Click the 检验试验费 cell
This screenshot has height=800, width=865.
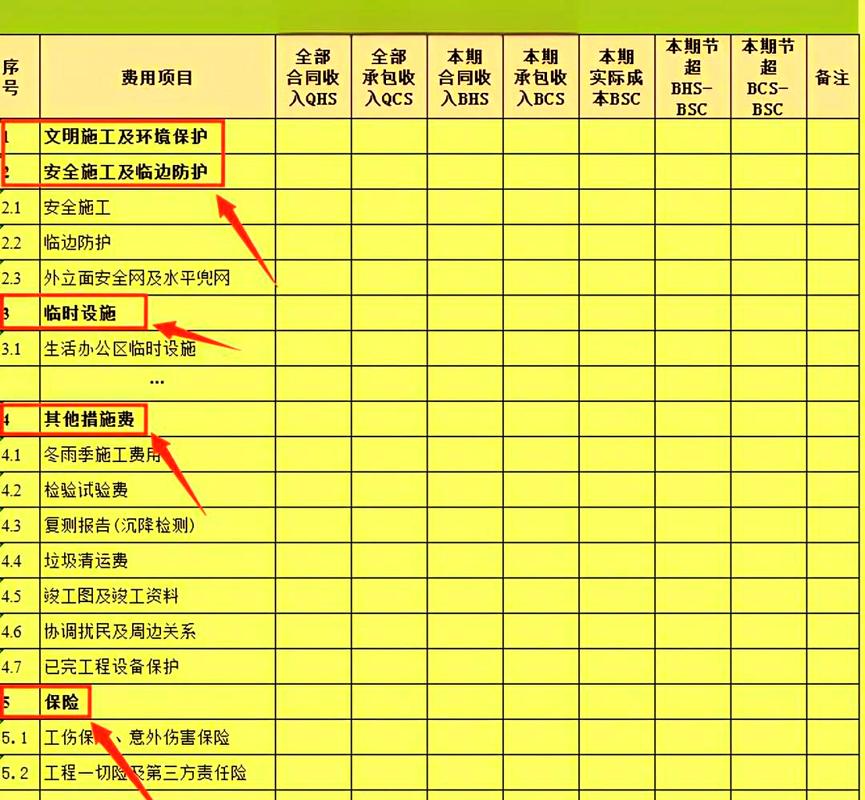[157, 490]
